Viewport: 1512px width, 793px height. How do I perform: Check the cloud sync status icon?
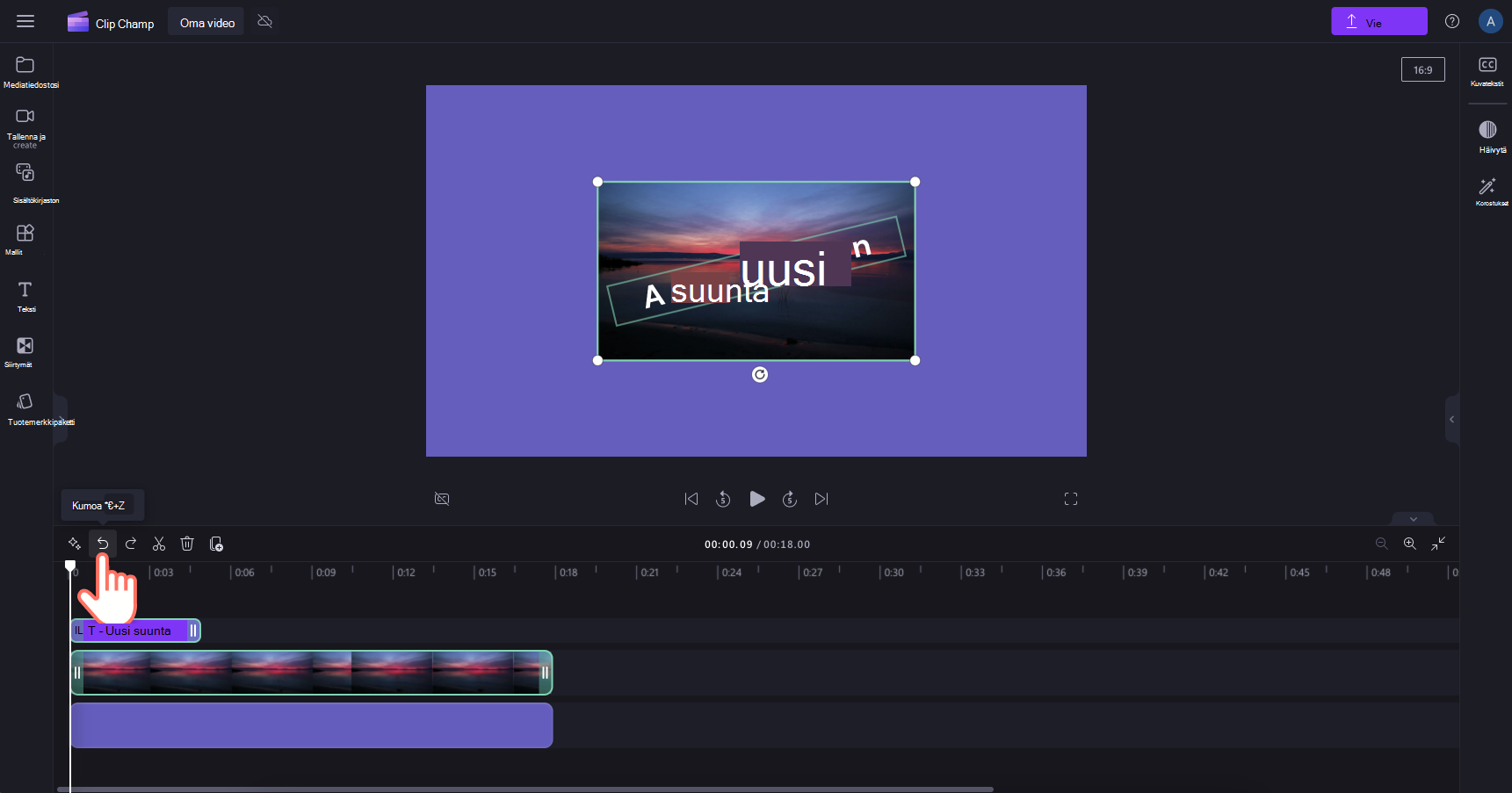click(x=264, y=21)
